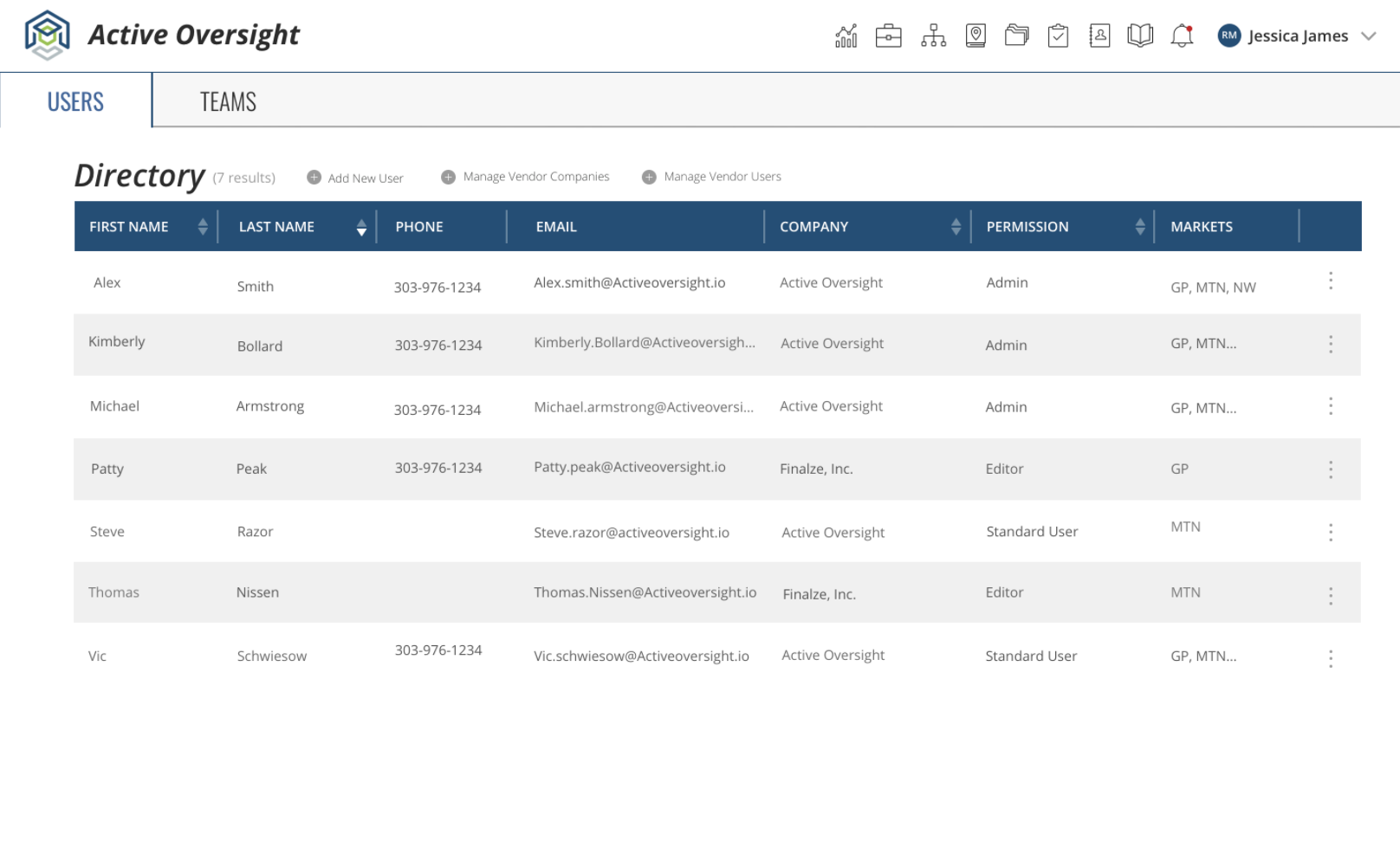Select the Users tab
The height and width of the screenshot is (854, 1400).
(x=75, y=100)
